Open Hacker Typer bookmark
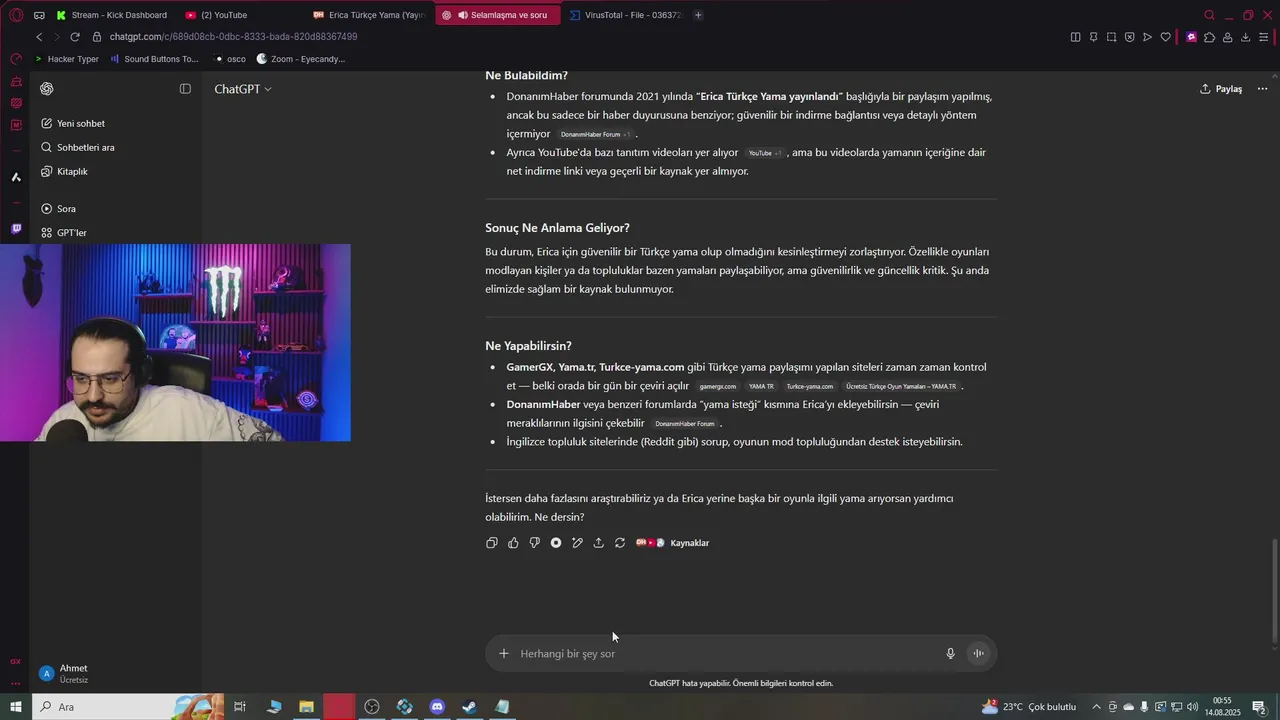Image resolution: width=1280 pixels, height=720 pixels. 67,59
